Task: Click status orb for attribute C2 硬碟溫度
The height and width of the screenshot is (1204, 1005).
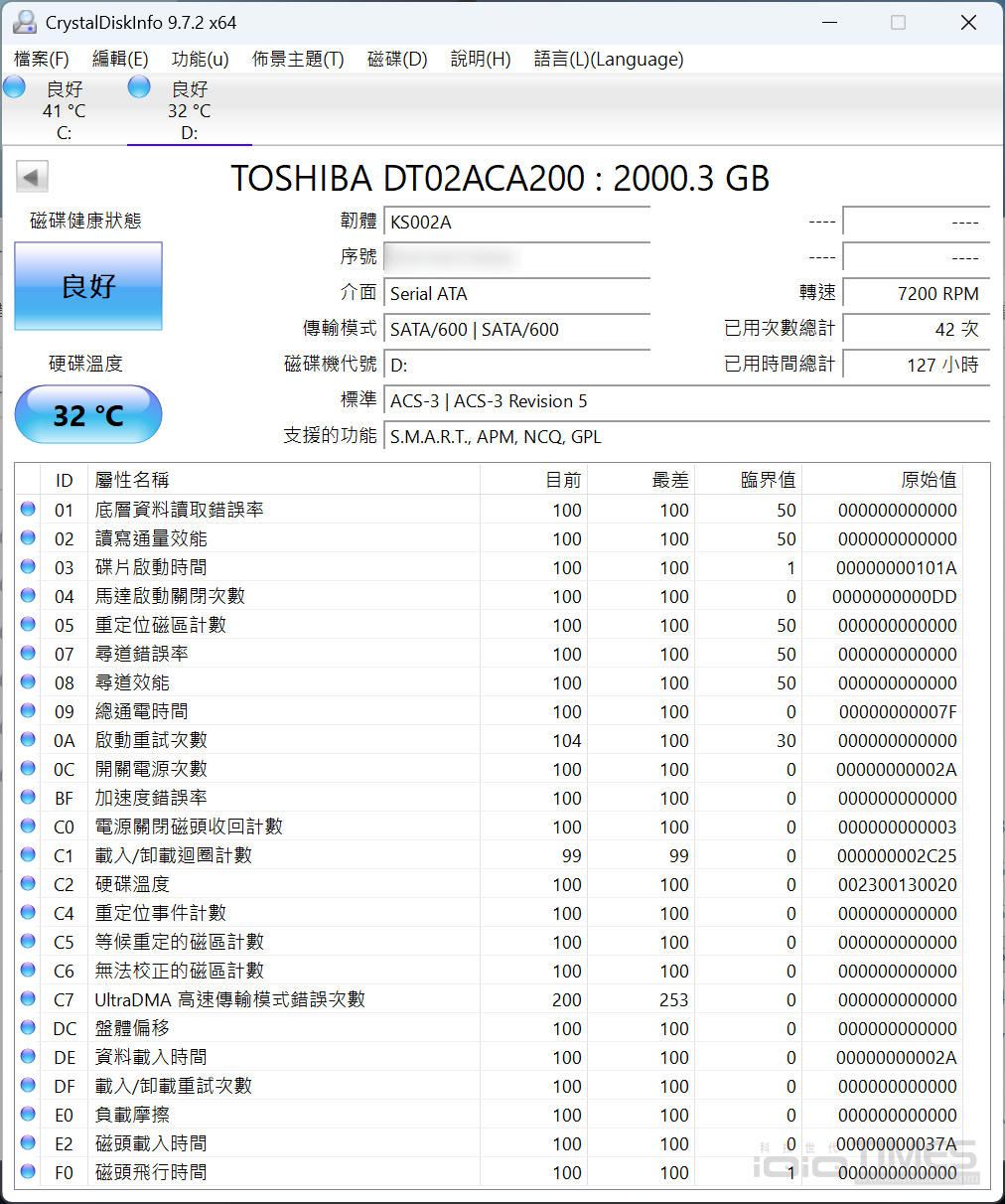Action: [28, 884]
